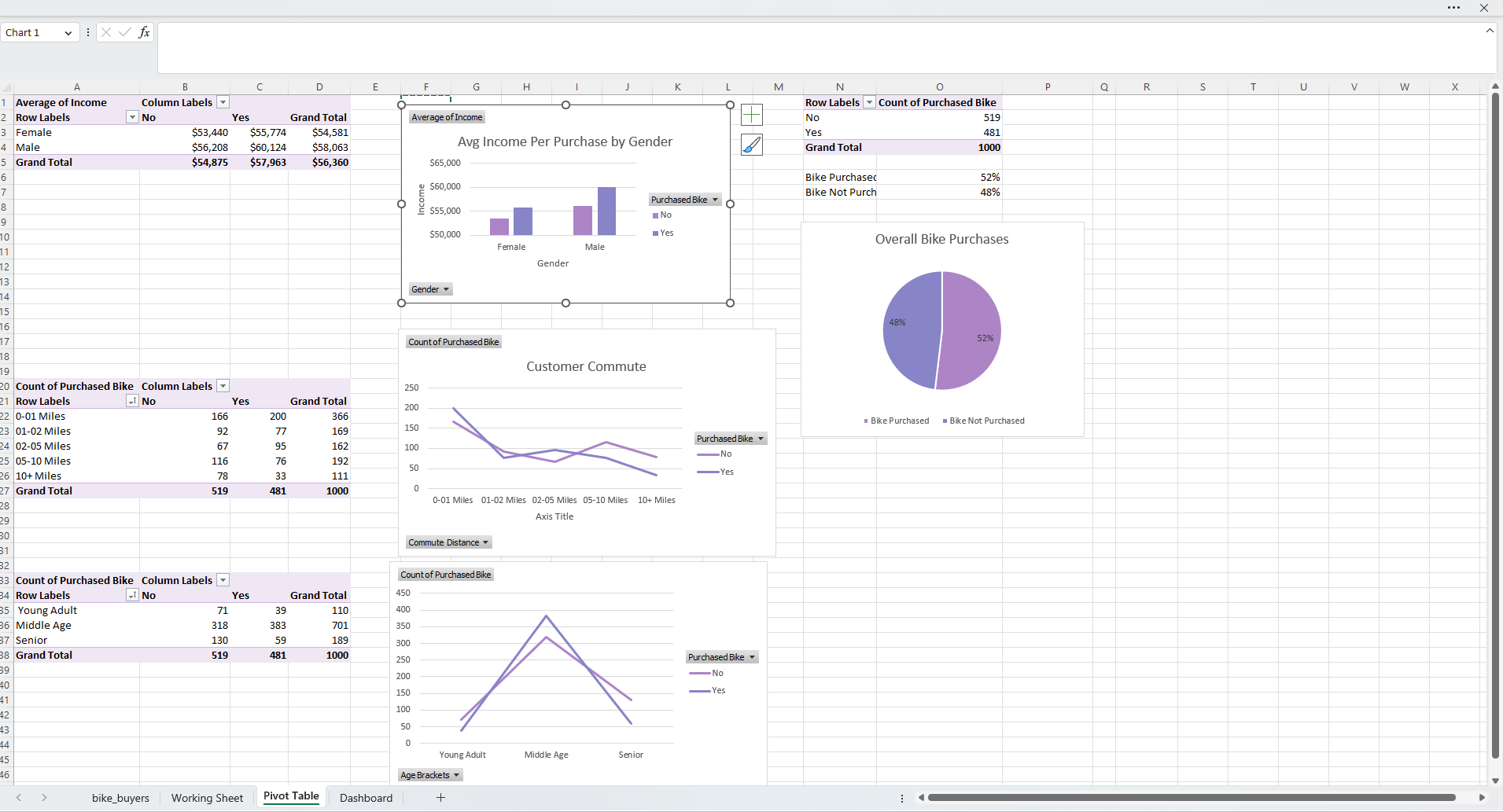This screenshot has height=812, width=1503.
Task: Click the Gender field button on the income chart
Action: (x=429, y=288)
